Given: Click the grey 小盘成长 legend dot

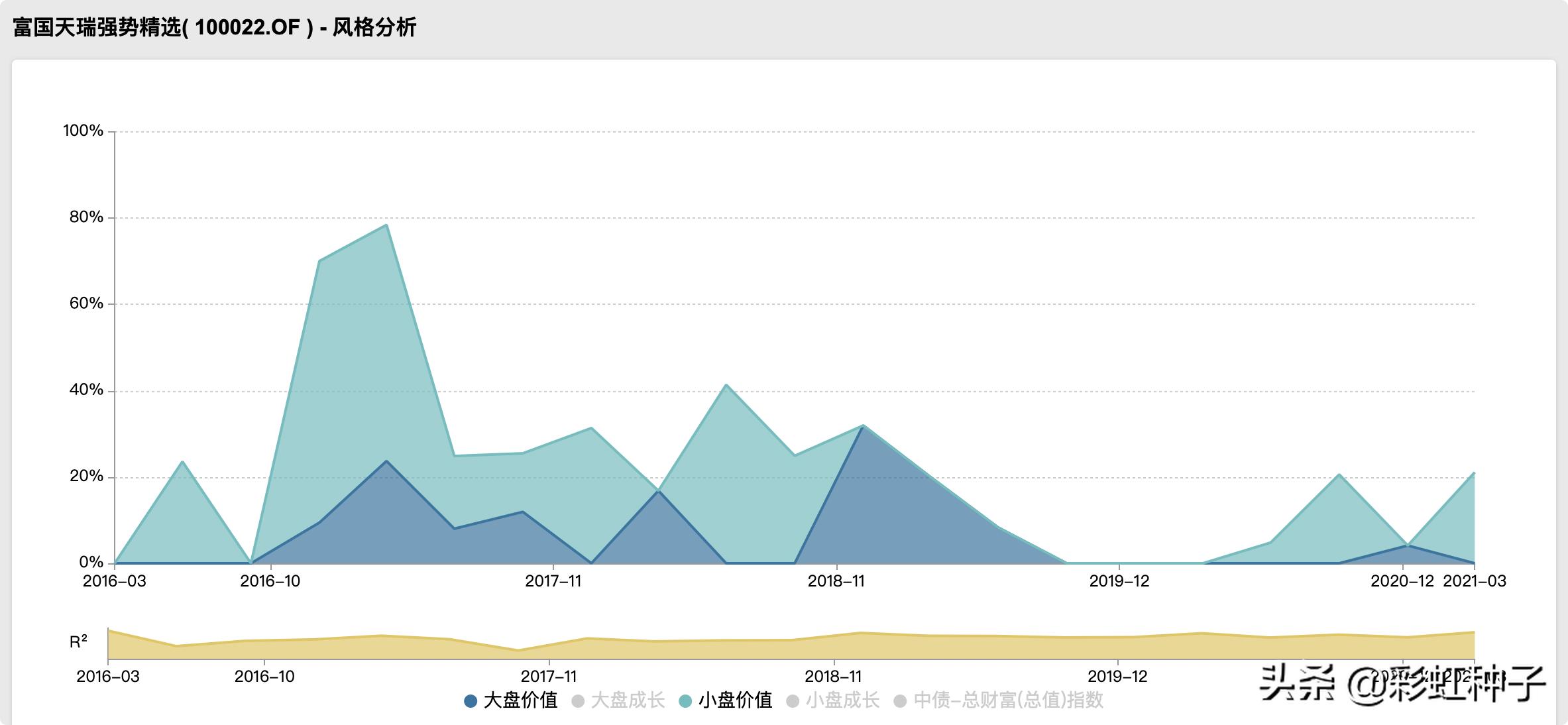Looking at the screenshot, I should pos(793,701).
